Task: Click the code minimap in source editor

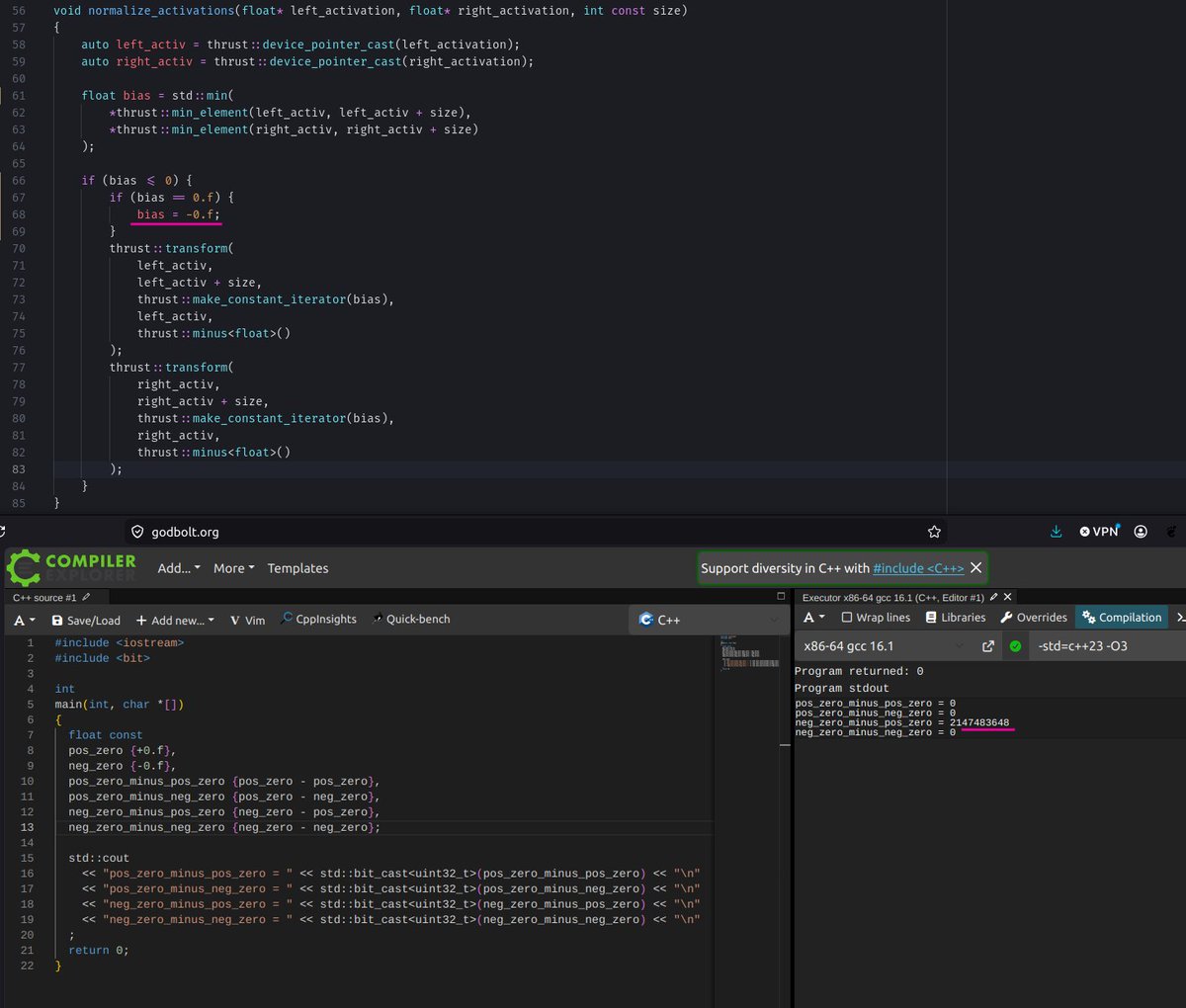Action: 750,654
